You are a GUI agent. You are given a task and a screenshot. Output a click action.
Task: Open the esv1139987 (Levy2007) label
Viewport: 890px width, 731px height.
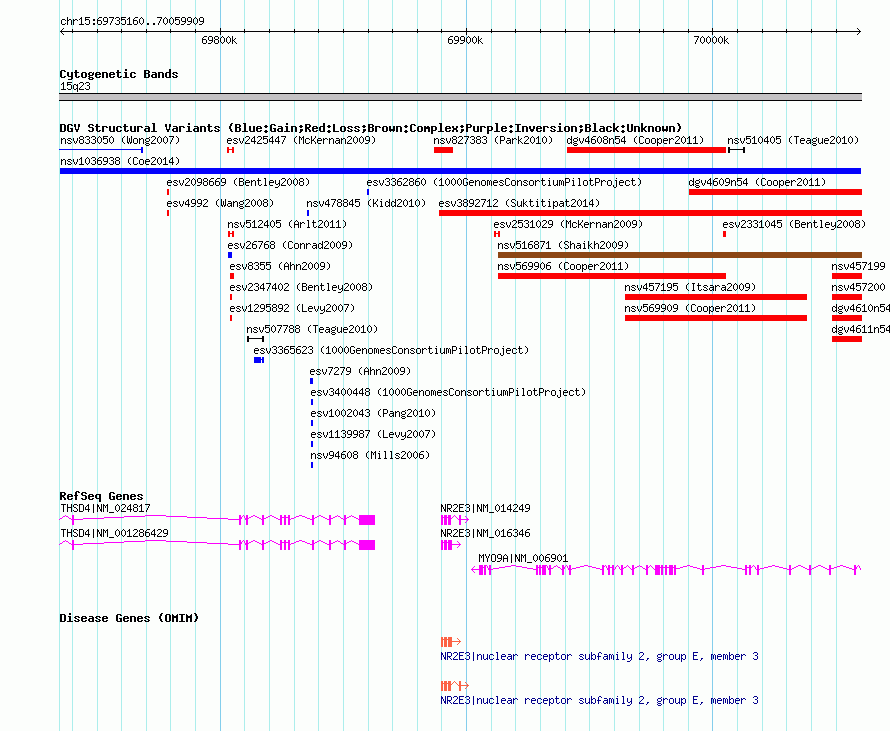pyautogui.click(x=373, y=434)
